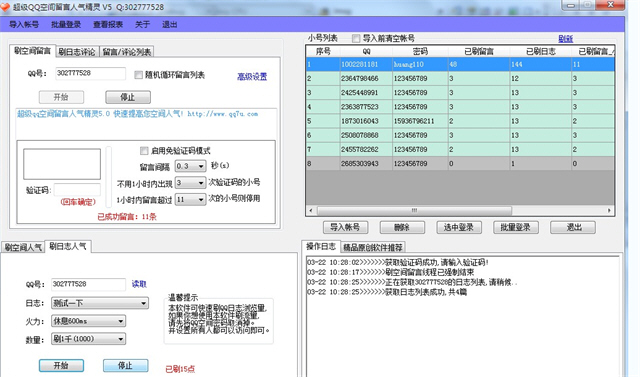Viewport: 640px width, 377px height.
Task: Select account row 2364798466
Action: click(460, 78)
